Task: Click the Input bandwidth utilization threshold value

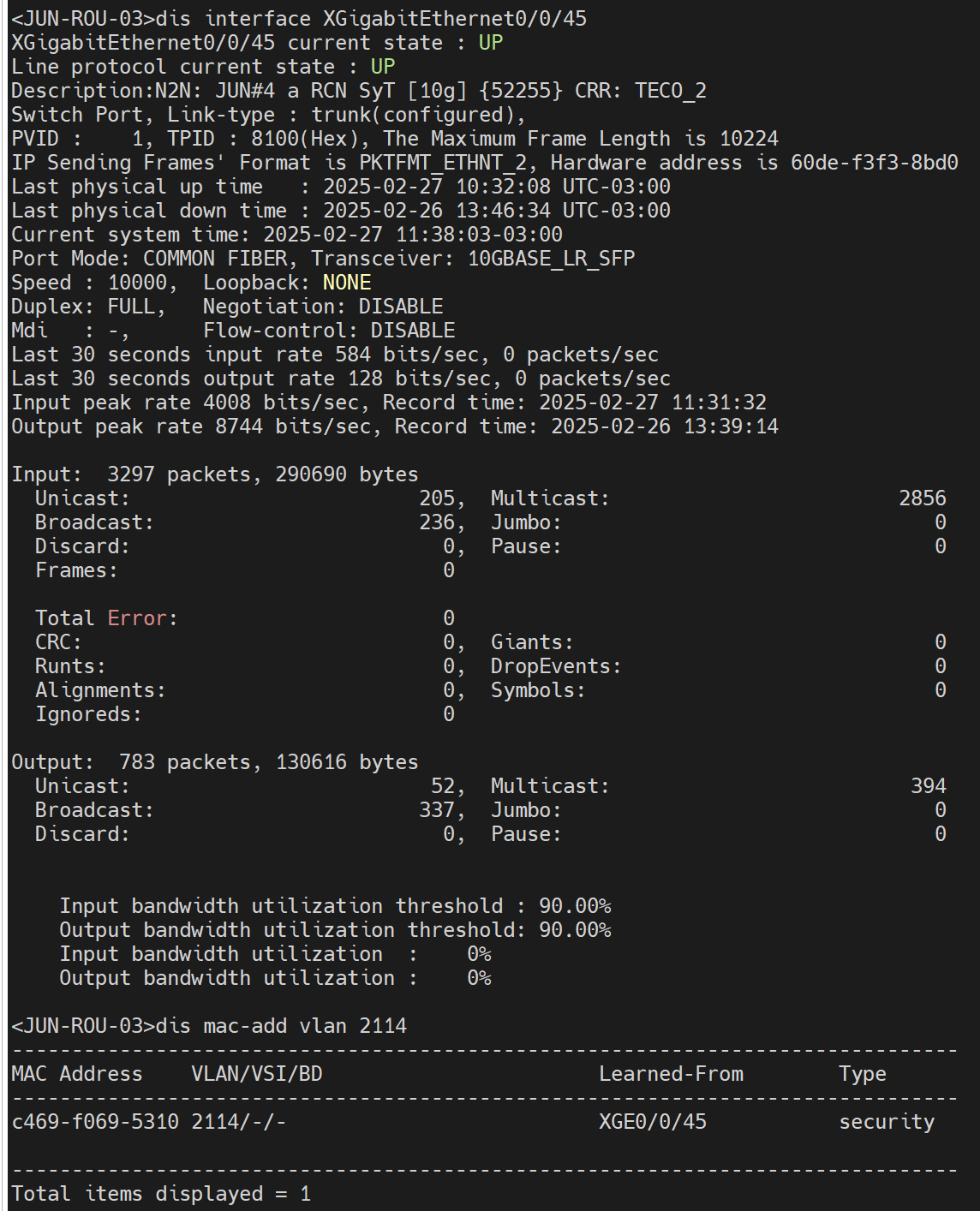Action: click(575, 906)
